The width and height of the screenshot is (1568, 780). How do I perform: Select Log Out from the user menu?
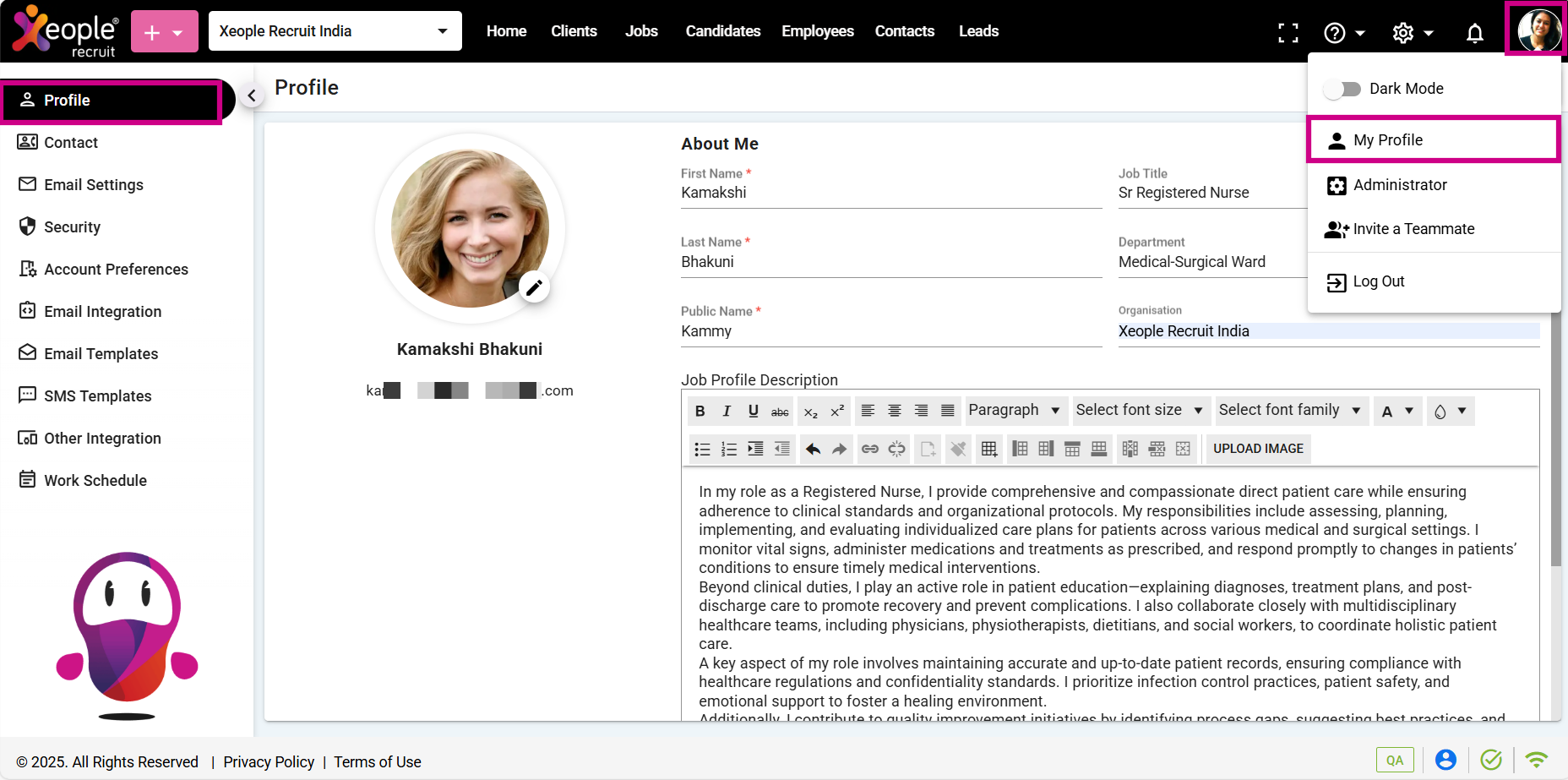[1378, 281]
